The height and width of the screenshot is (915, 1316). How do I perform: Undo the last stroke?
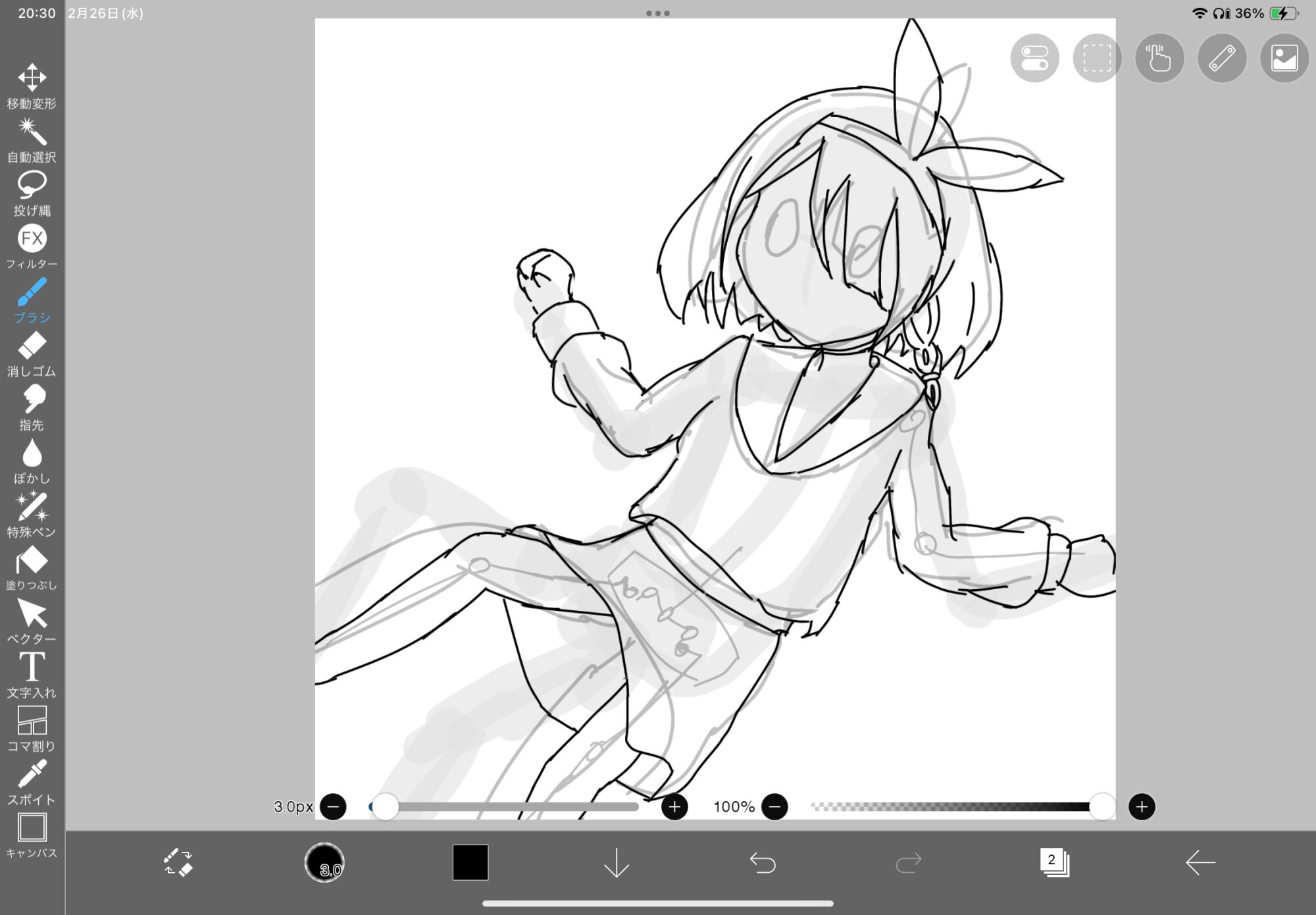(763, 862)
